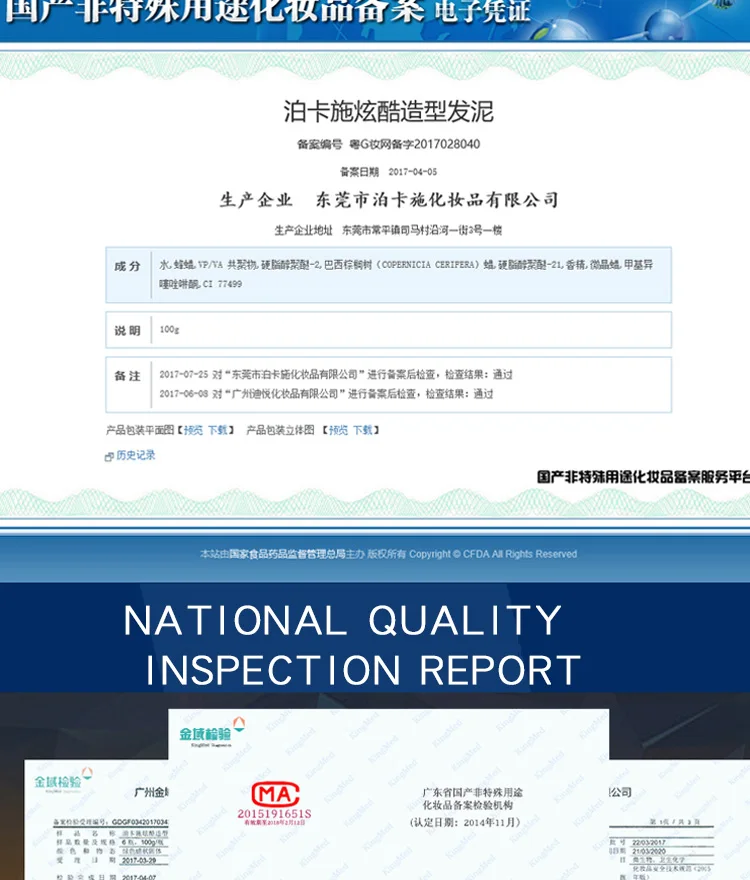
Task: Click the 2017-07-25 inspection note
Action: coord(336,374)
